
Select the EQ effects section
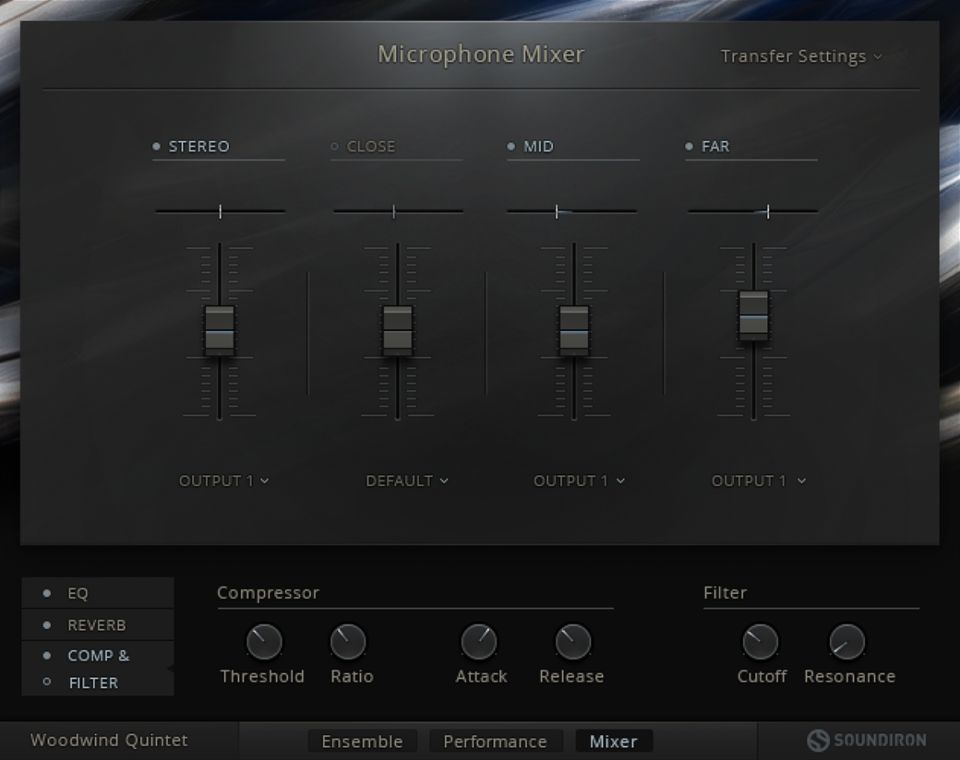[78, 593]
